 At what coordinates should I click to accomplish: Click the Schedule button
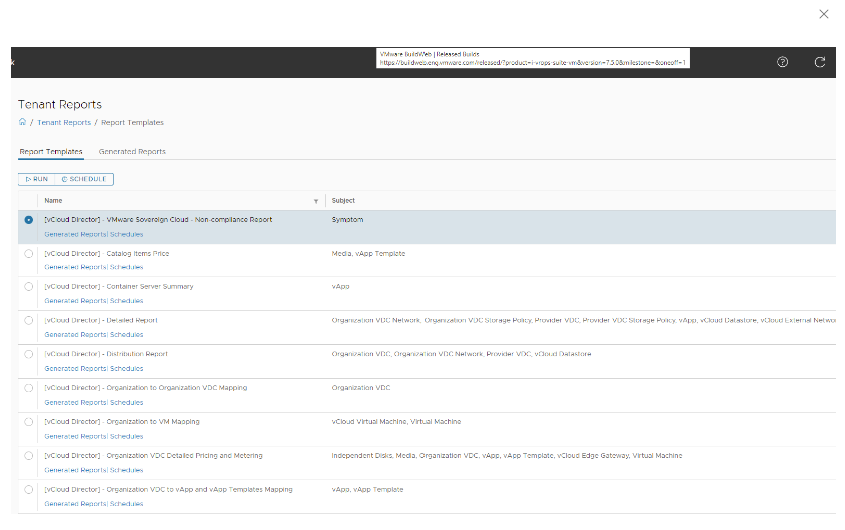[x=84, y=179]
